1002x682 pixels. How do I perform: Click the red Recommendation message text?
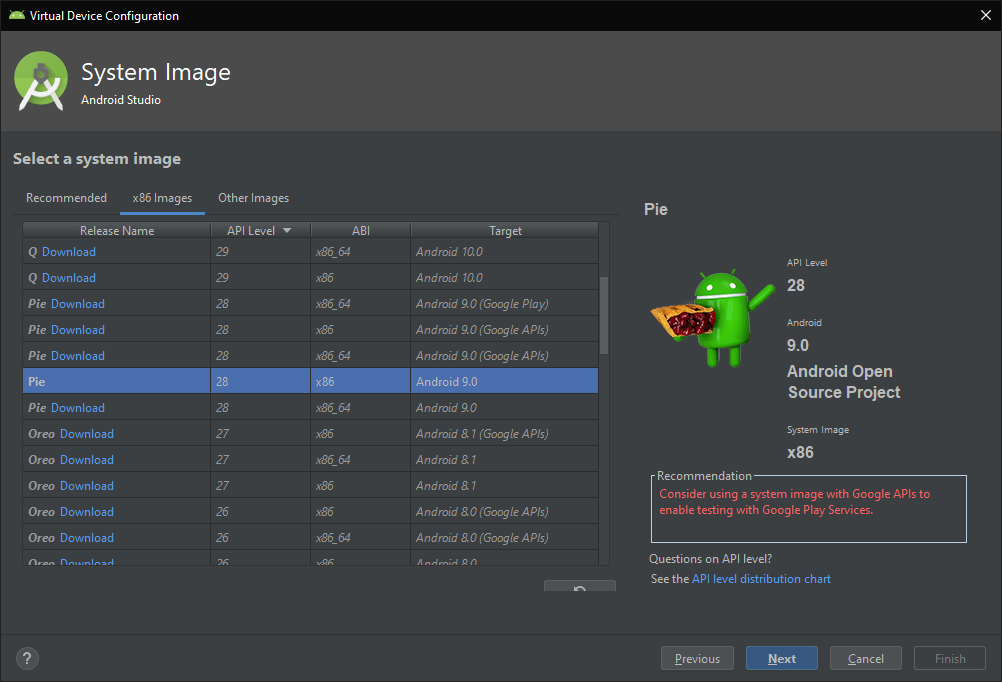coord(794,502)
